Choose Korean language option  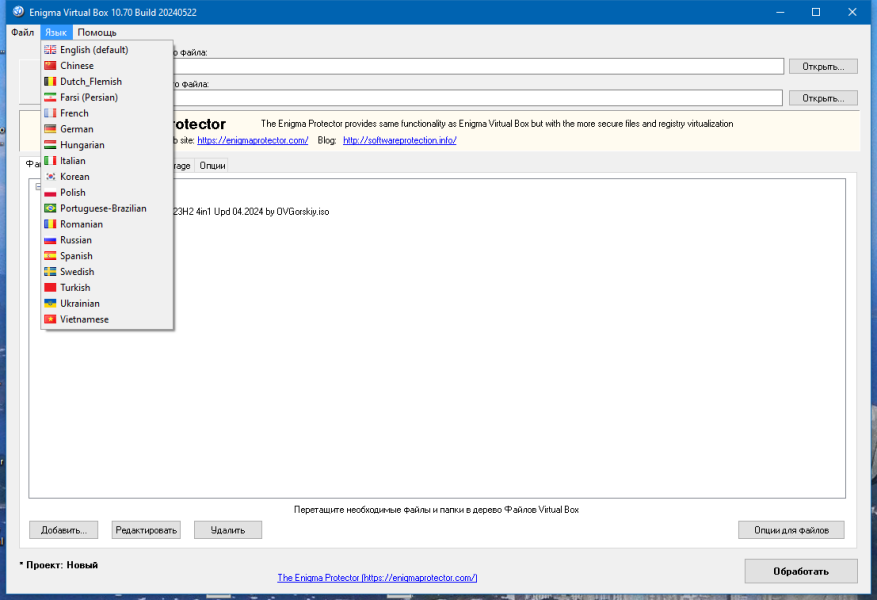pos(107,177)
